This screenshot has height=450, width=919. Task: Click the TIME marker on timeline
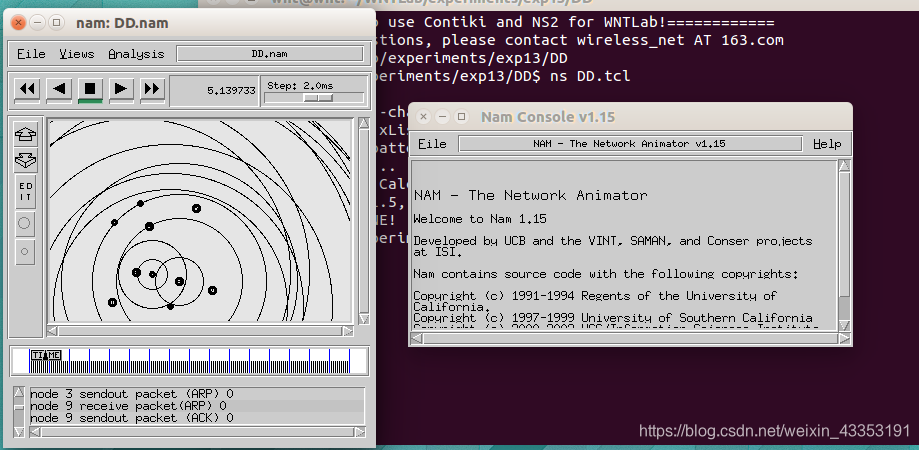[46, 355]
